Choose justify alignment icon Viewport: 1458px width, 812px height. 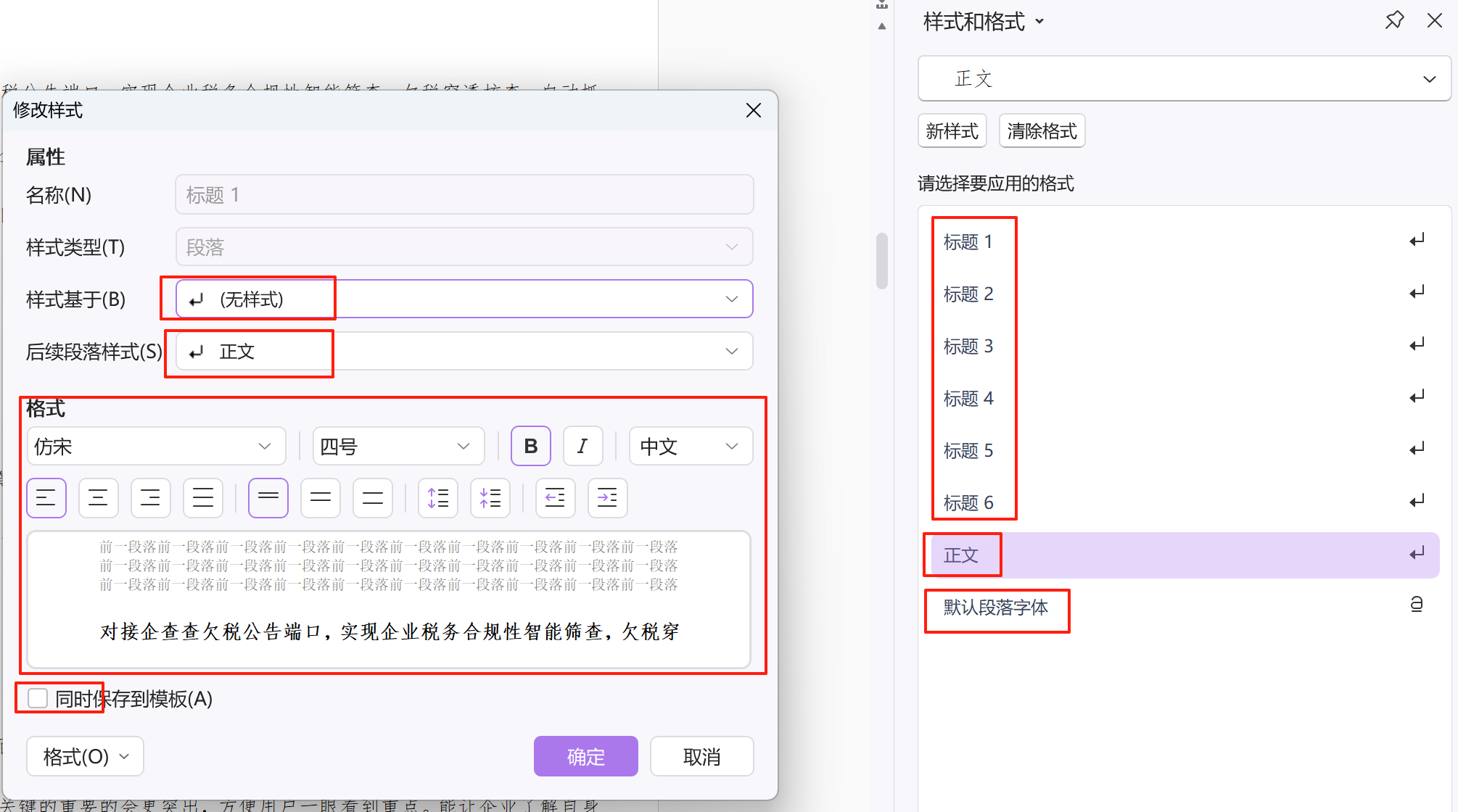pos(203,498)
